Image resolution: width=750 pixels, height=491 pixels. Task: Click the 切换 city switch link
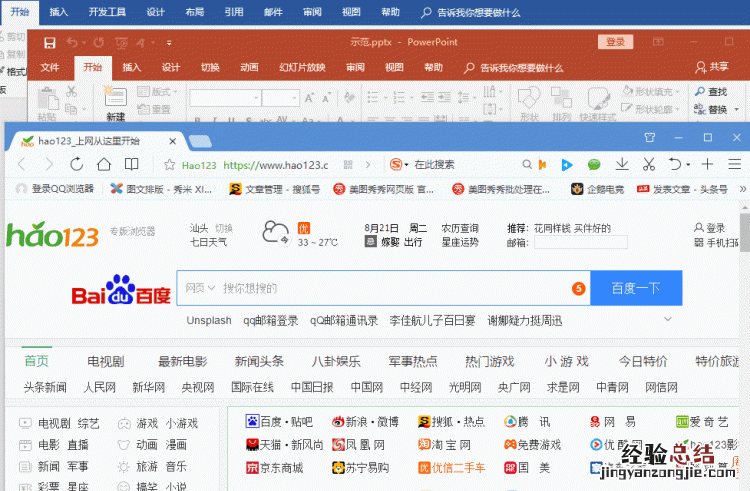[x=223, y=228]
